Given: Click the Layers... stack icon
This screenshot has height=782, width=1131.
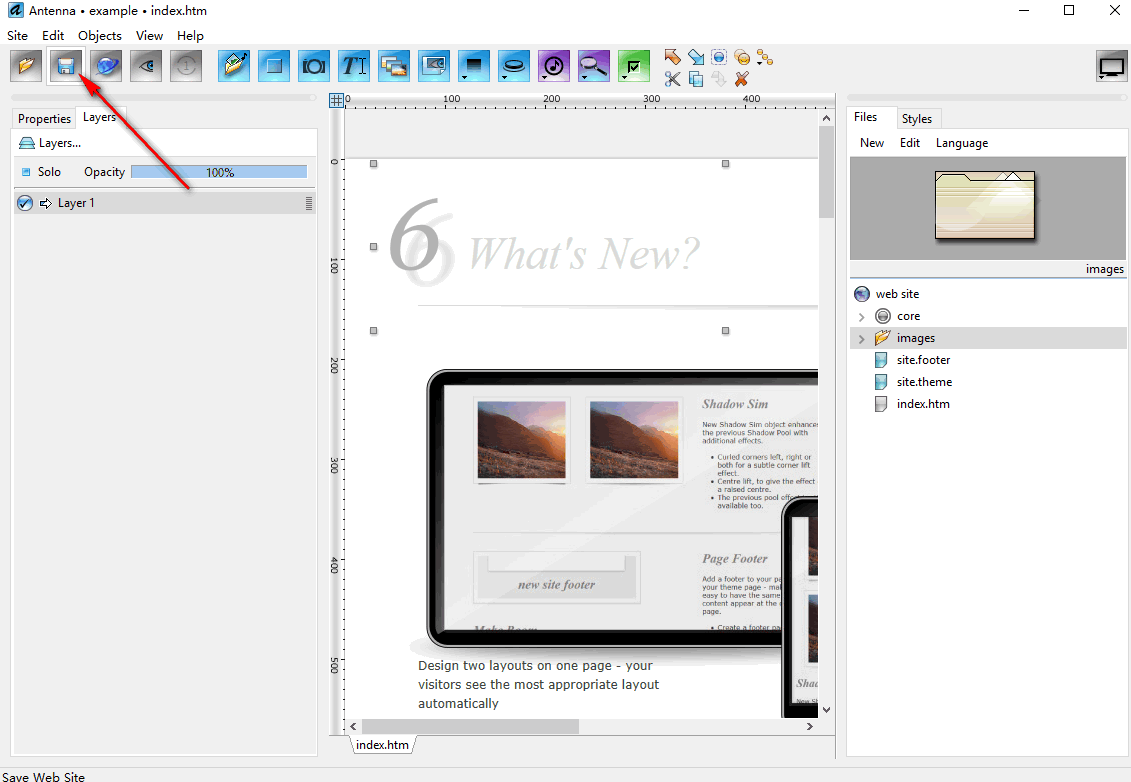Looking at the screenshot, I should (27, 143).
